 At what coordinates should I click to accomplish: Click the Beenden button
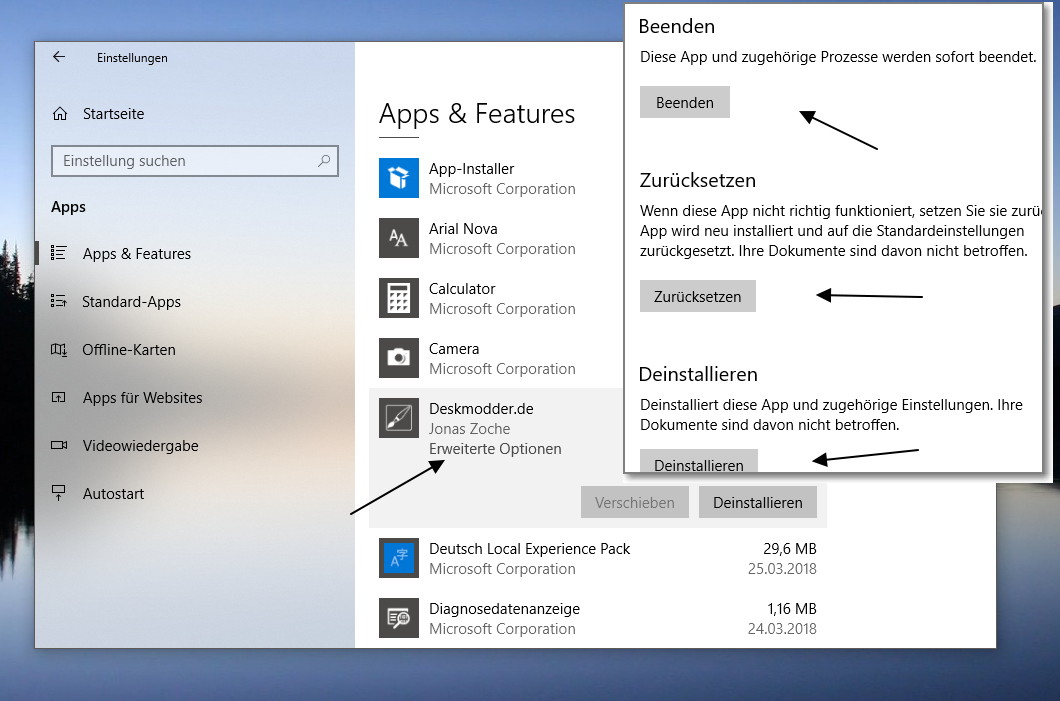click(x=685, y=102)
